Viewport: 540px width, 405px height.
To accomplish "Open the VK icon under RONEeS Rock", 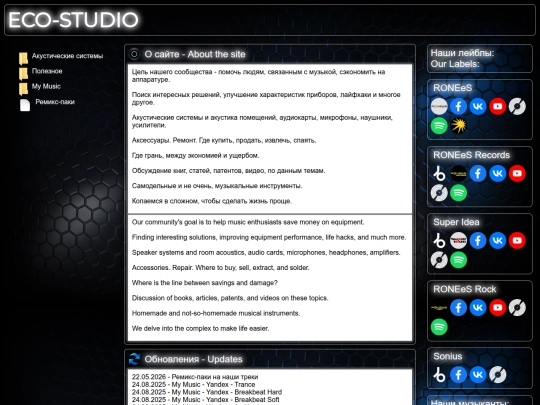I will coord(478,308).
